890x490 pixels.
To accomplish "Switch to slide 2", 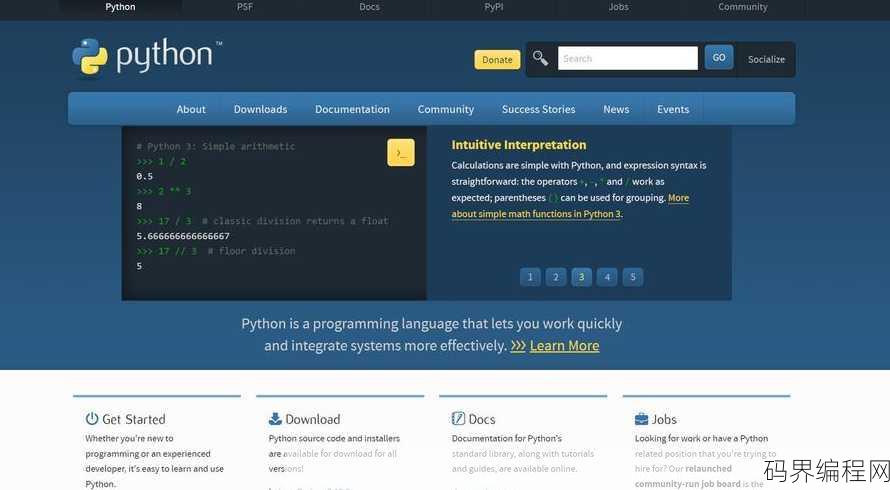I will click(x=556, y=277).
